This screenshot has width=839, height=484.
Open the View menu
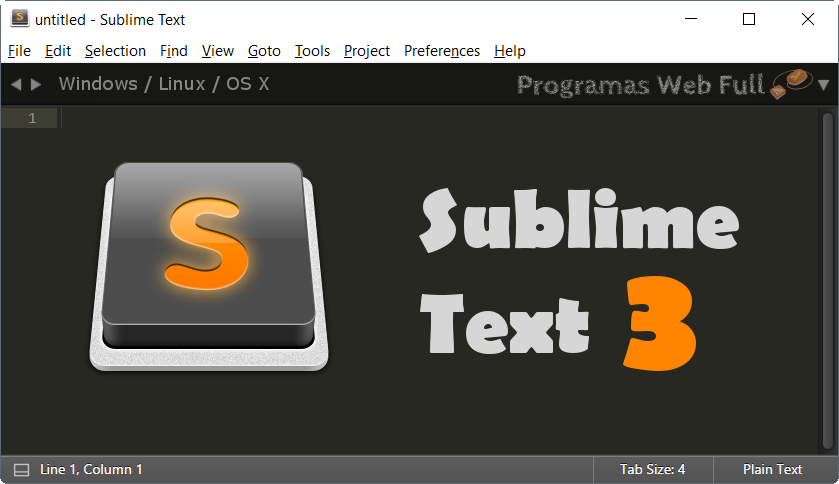[x=218, y=51]
